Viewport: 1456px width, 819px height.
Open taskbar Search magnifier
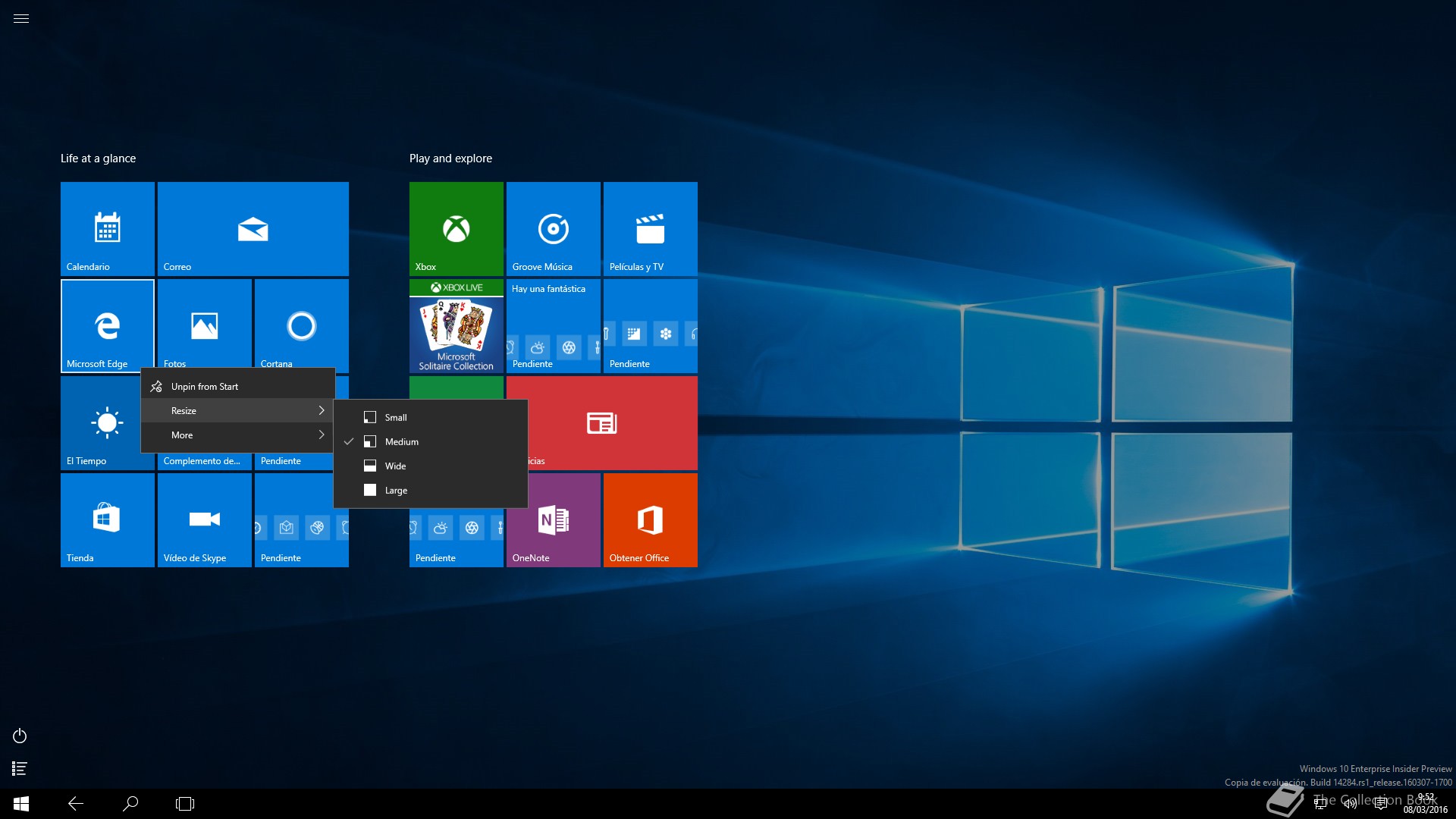[x=130, y=804]
